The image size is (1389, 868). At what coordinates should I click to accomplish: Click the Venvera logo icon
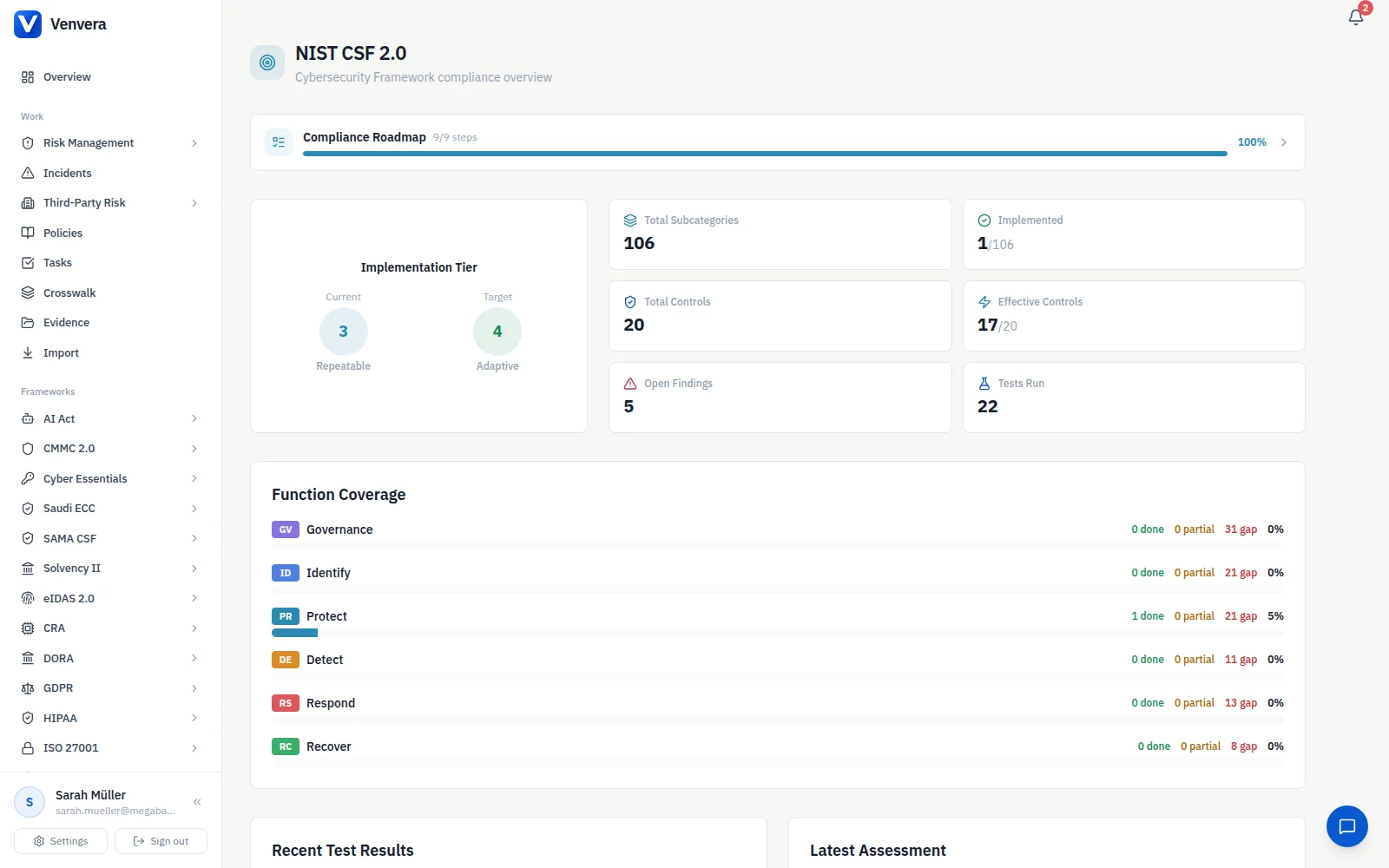pos(28,24)
